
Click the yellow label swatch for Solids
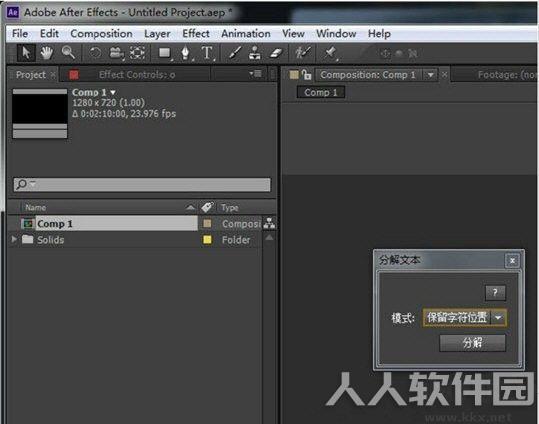coord(207,239)
